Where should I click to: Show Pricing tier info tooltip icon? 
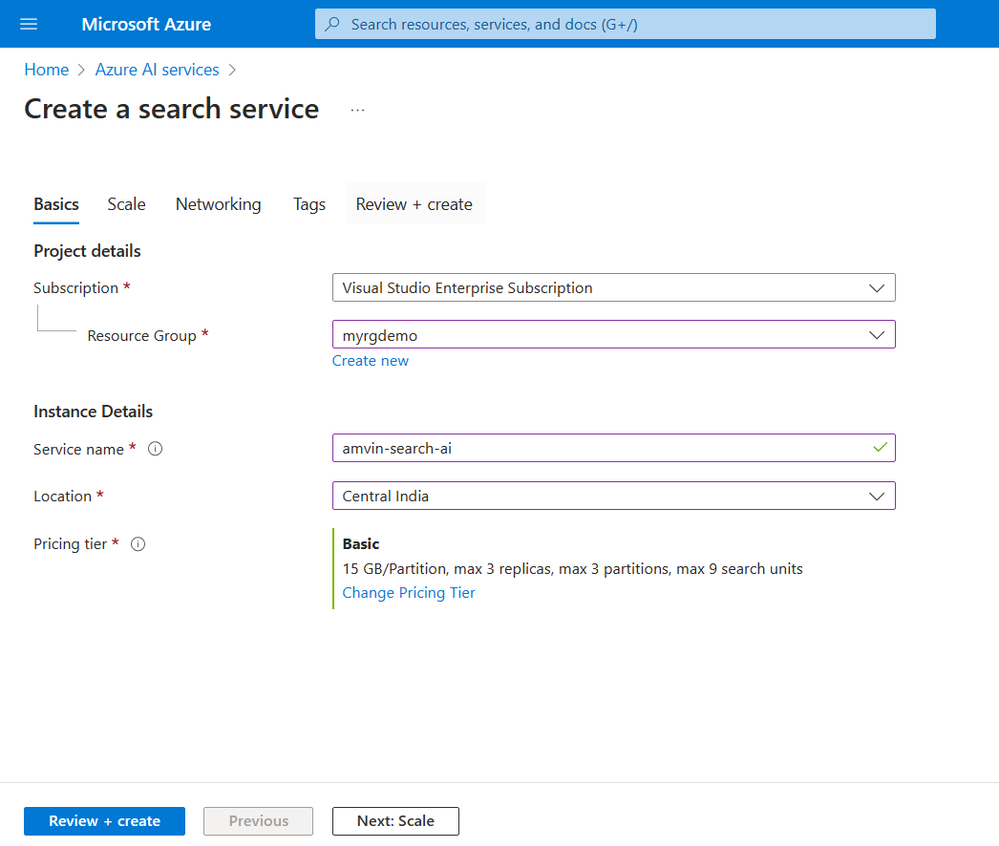[x=138, y=544]
